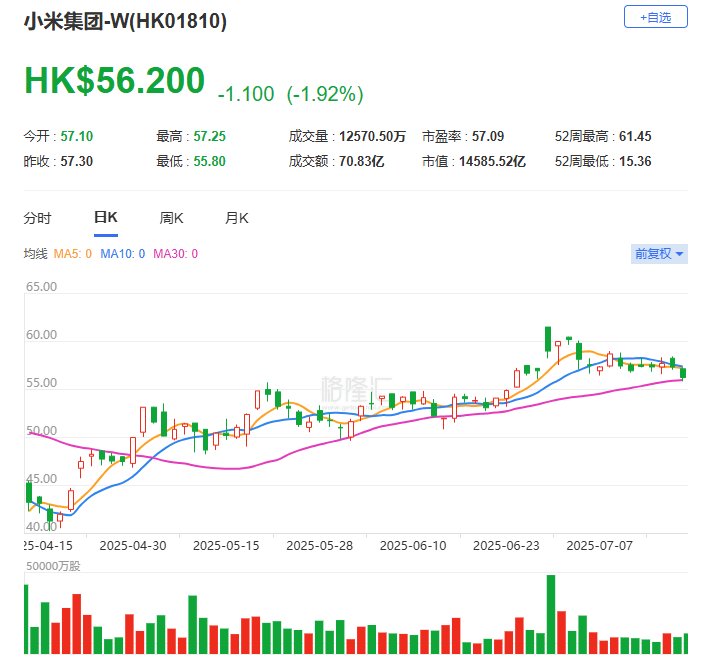
Task: Open the 前复权 adjustment dropdown
Action: click(x=659, y=254)
